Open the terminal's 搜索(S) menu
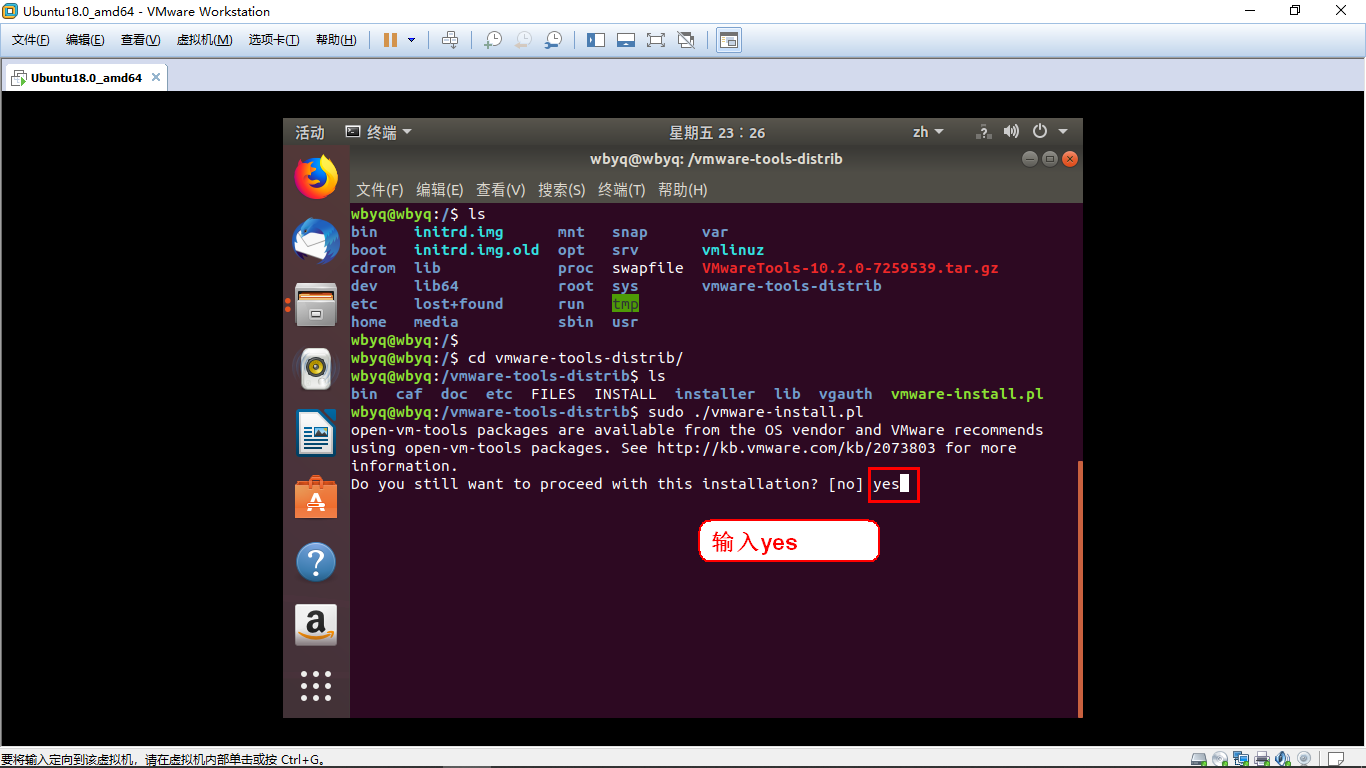 pos(561,190)
